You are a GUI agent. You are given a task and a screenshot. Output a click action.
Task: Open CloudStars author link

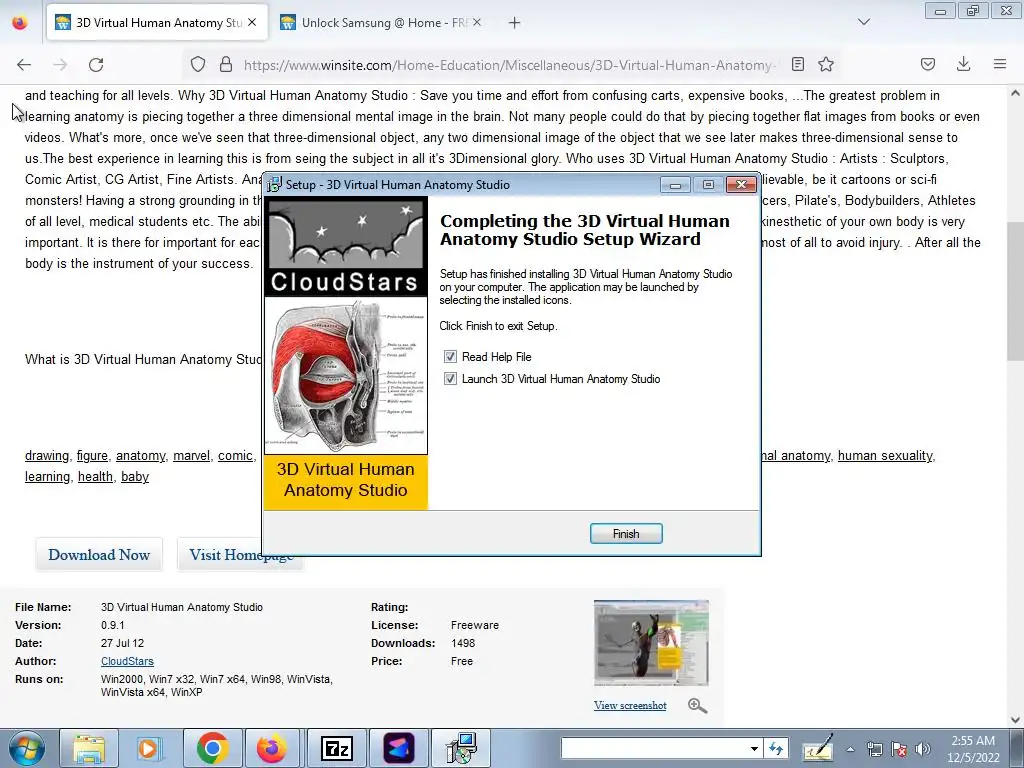[x=127, y=662]
